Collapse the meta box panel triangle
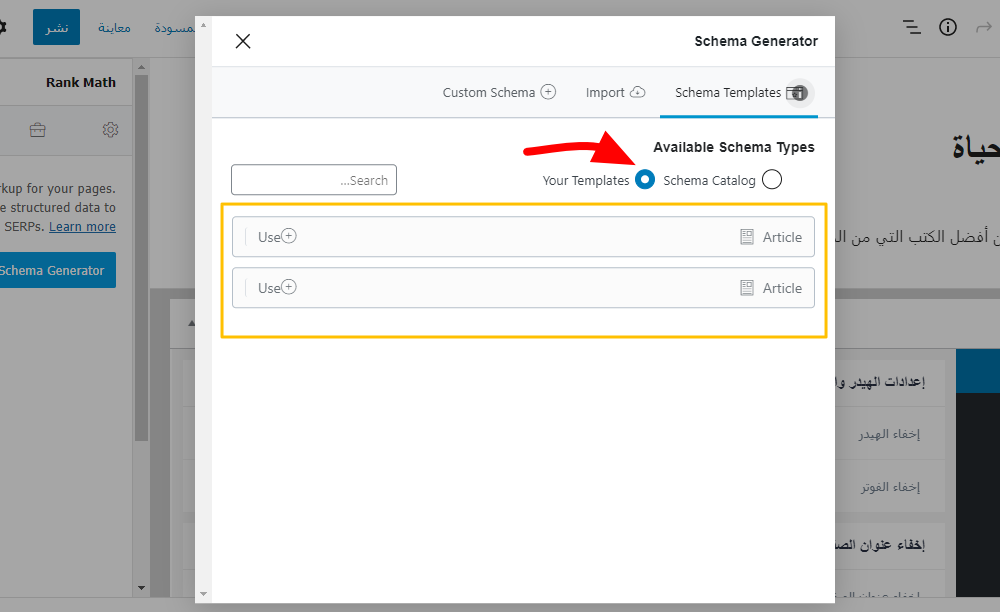This screenshot has height=612, width=1000. tap(191, 323)
